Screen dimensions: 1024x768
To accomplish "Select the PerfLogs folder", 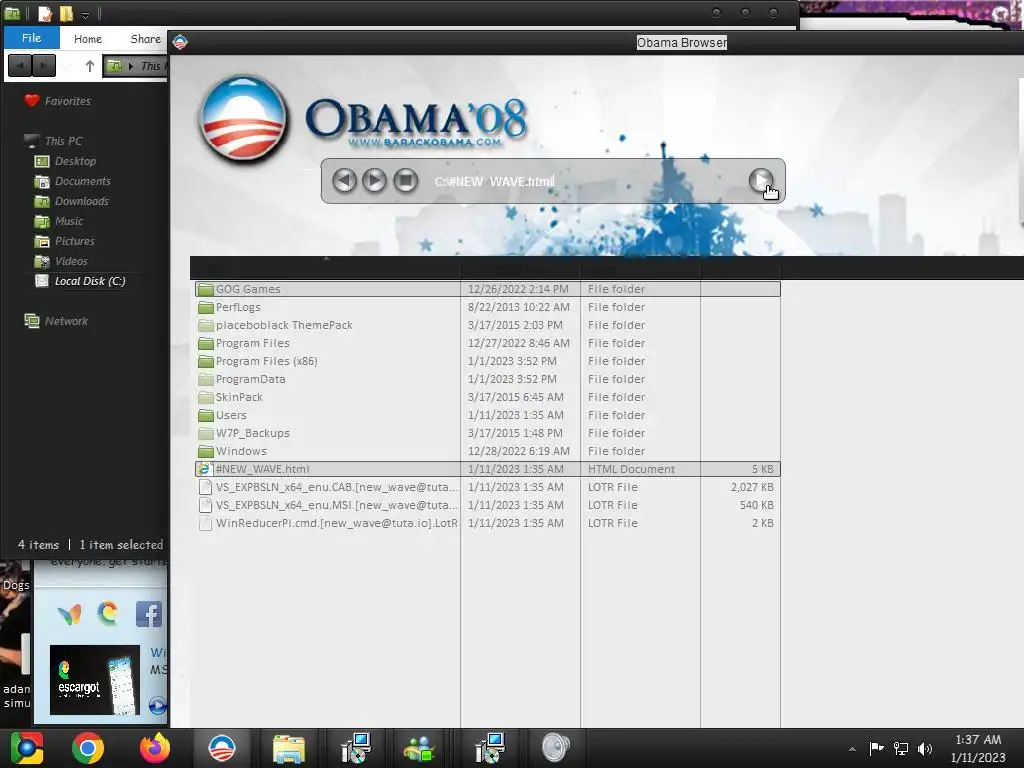I will click(x=487, y=307).
